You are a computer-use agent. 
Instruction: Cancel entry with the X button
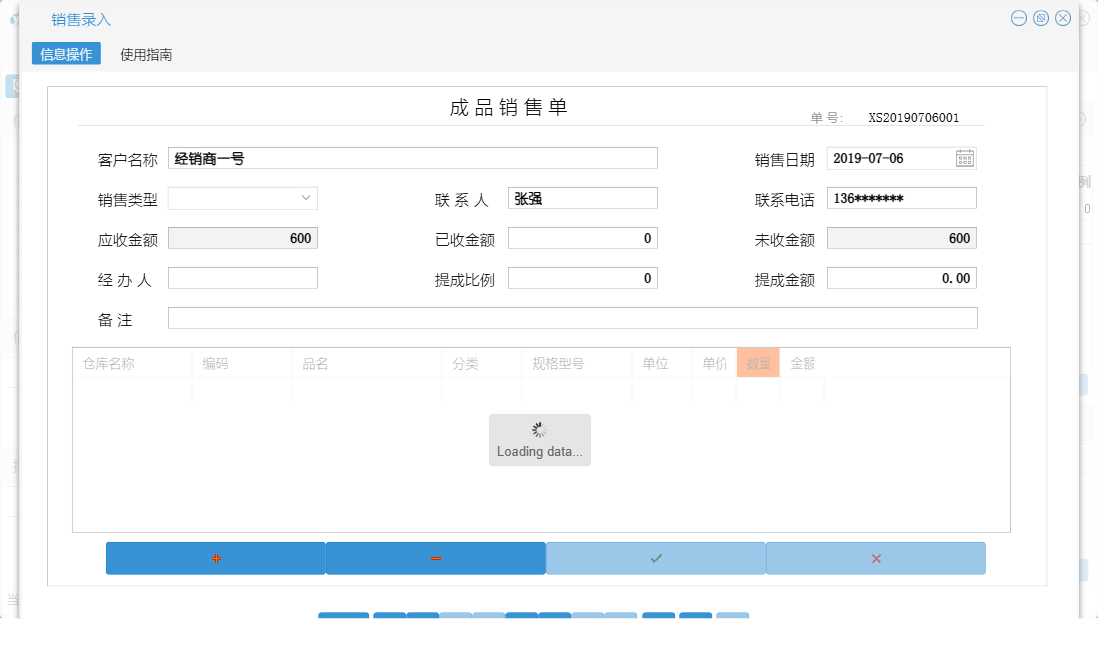[x=875, y=558]
